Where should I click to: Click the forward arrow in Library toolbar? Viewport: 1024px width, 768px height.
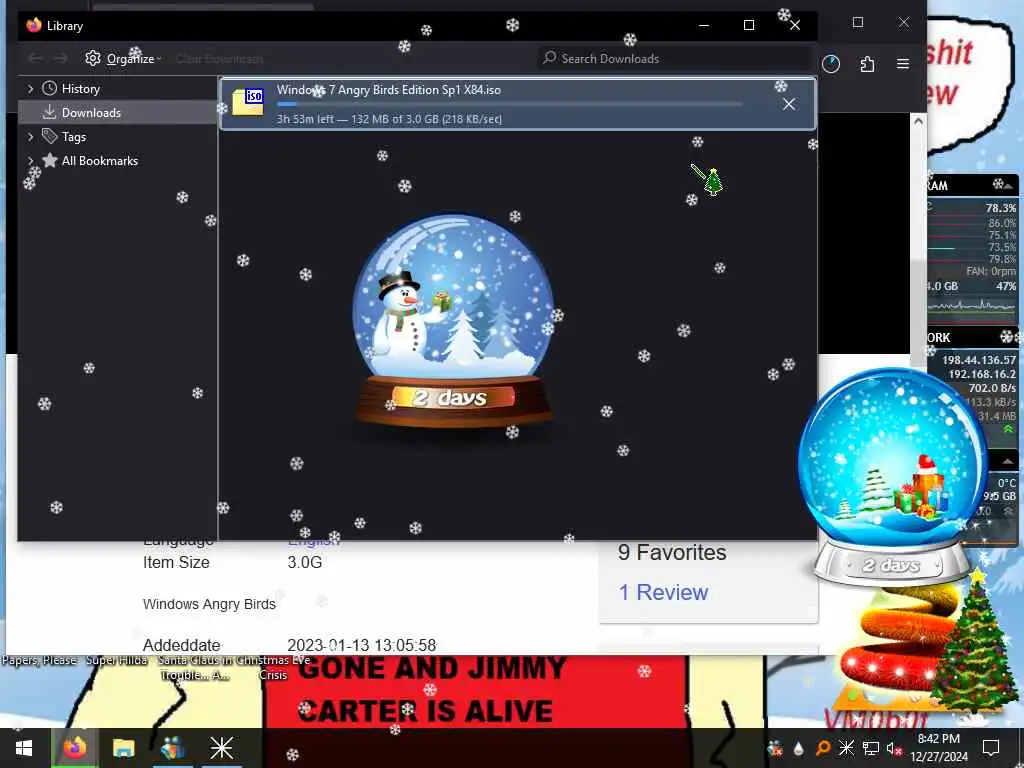[x=60, y=59]
